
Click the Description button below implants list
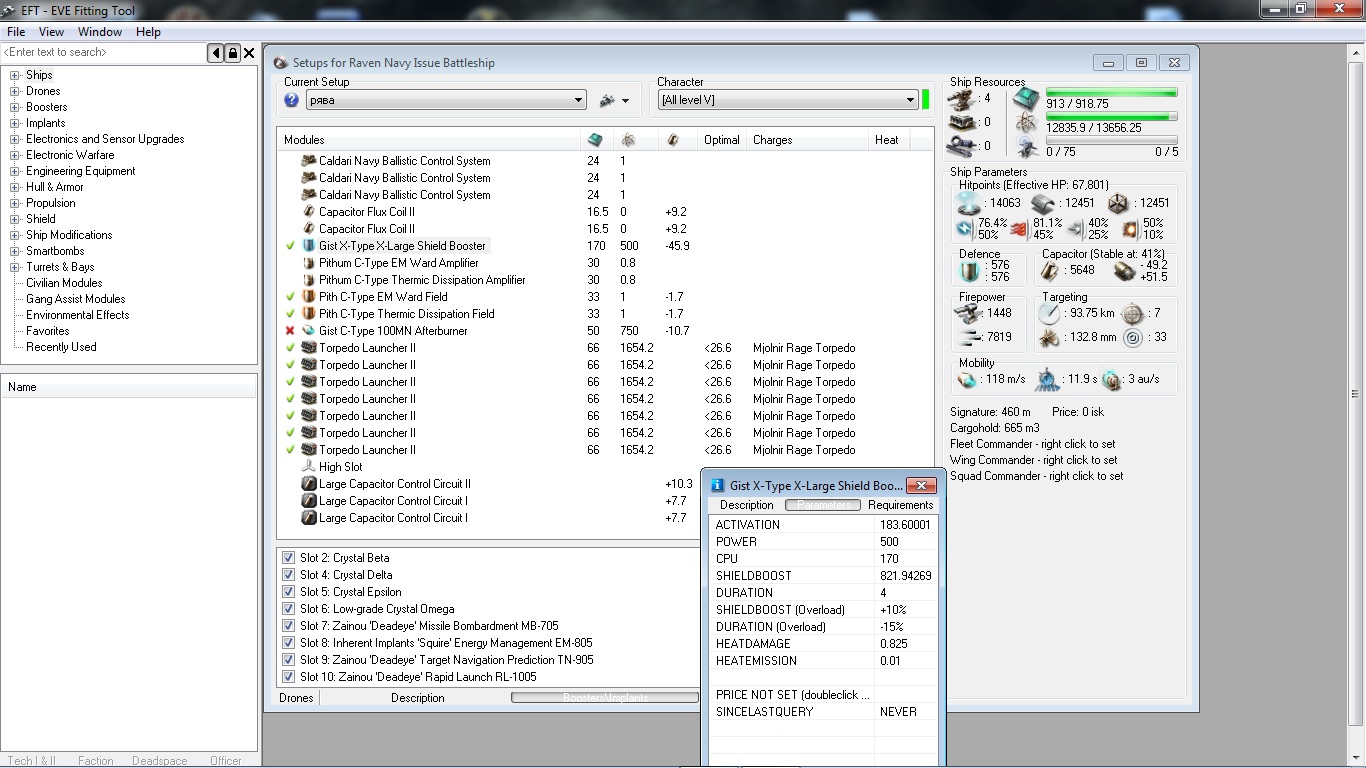point(417,698)
